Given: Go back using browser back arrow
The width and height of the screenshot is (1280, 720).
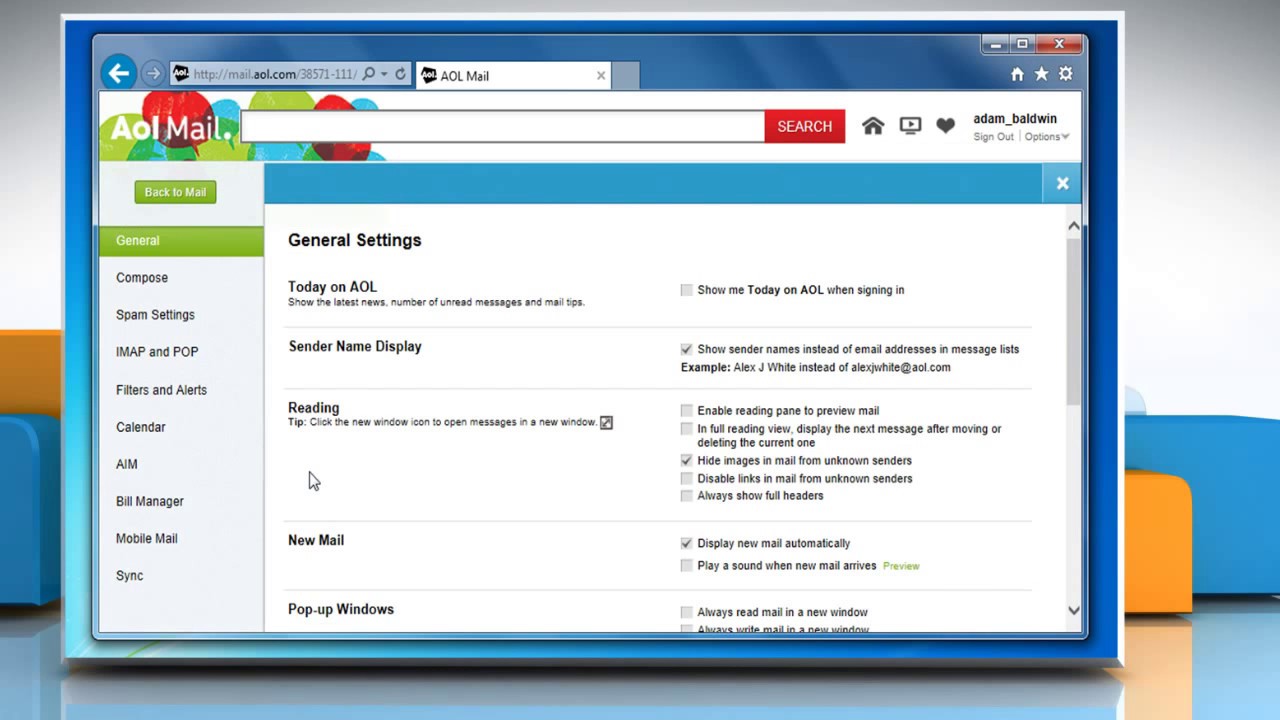Looking at the screenshot, I should click(x=119, y=72).
